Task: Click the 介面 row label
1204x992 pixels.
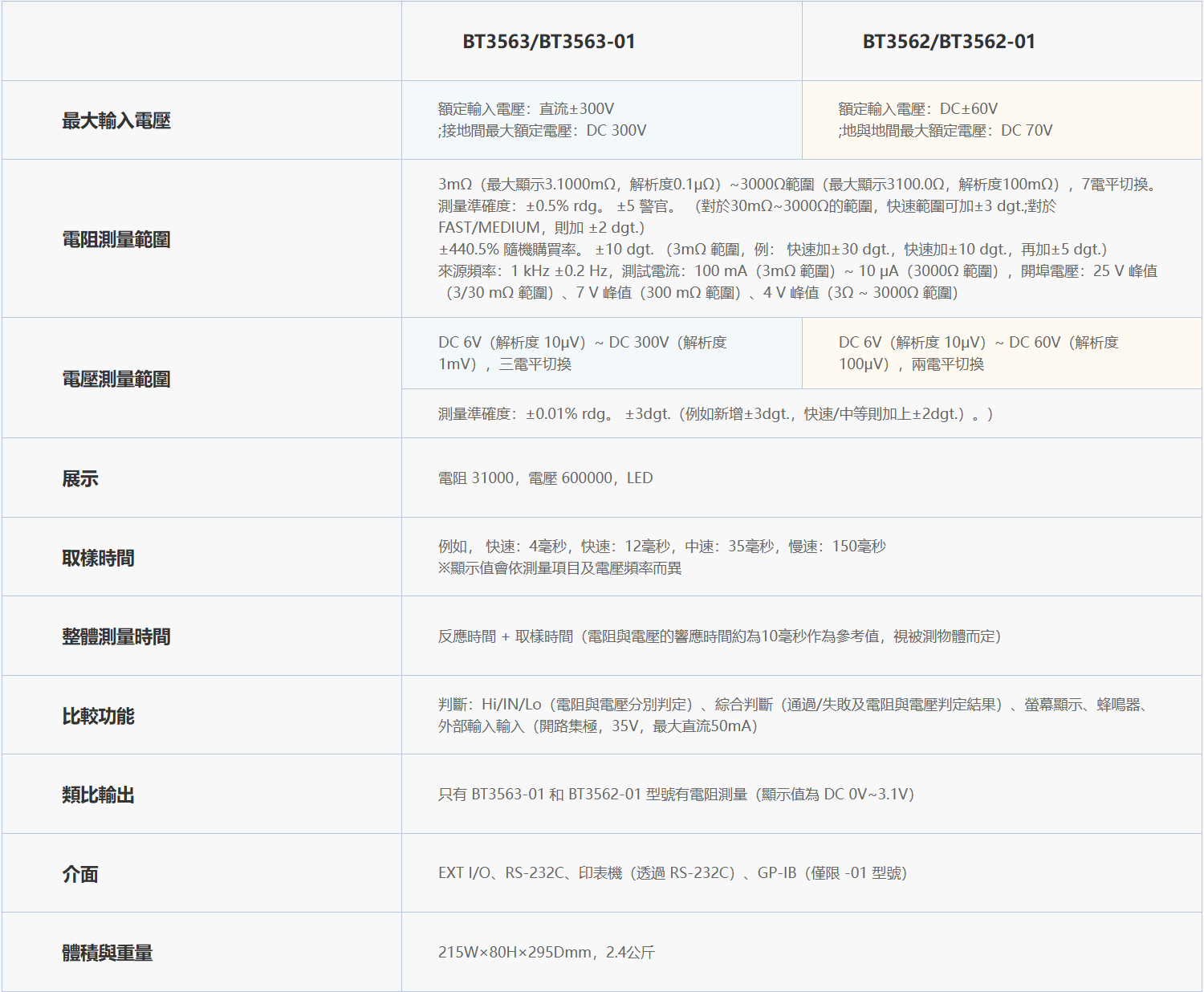Action: coord(80,874)
